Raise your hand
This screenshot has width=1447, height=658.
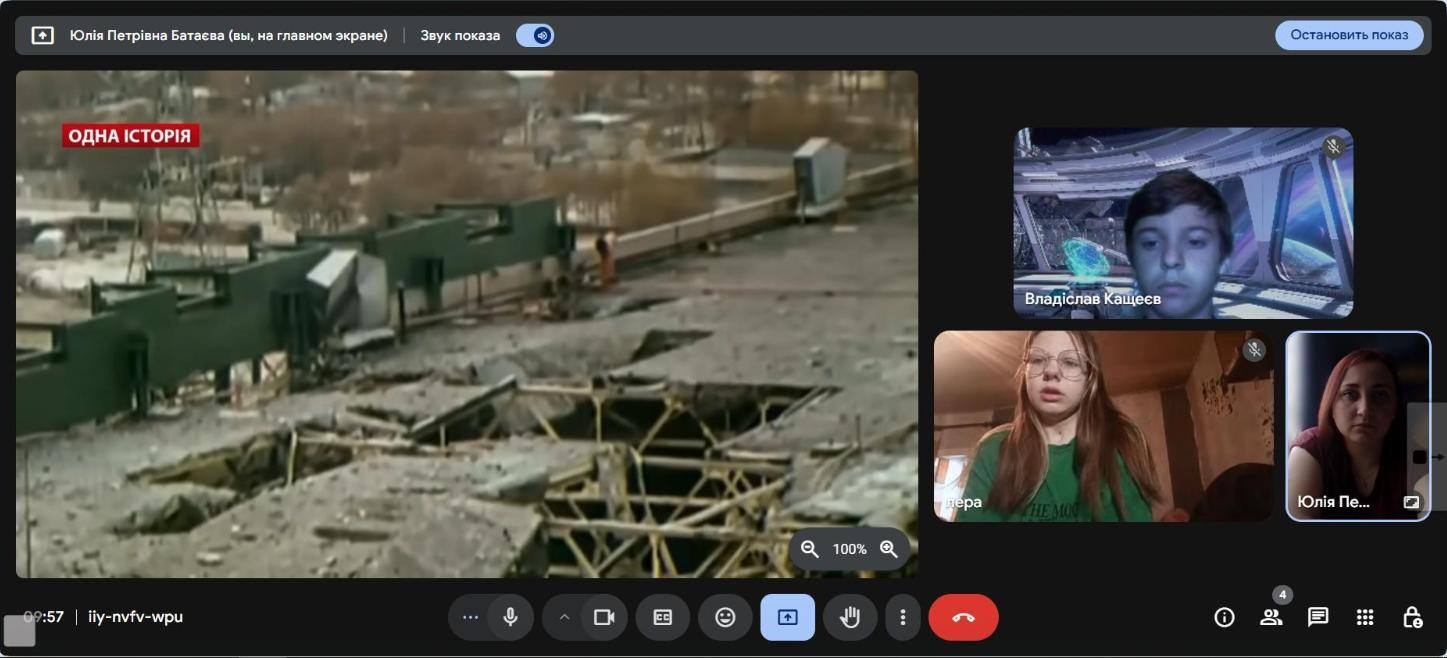pos(850,617)
